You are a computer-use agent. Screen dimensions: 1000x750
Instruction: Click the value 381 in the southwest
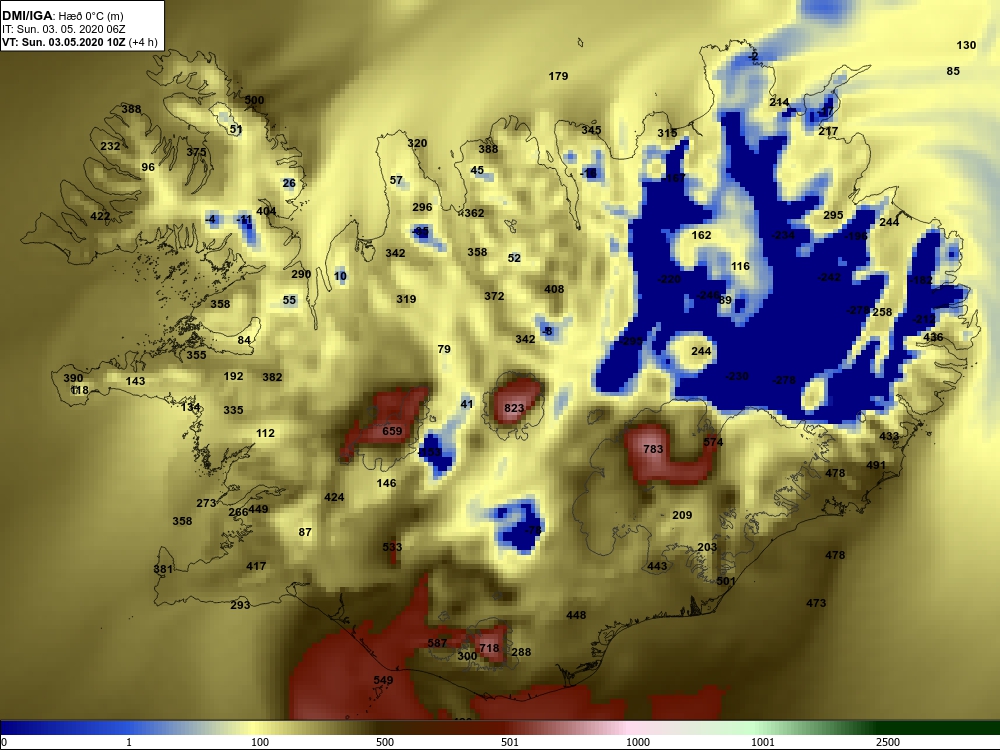[x=163, y=569]
